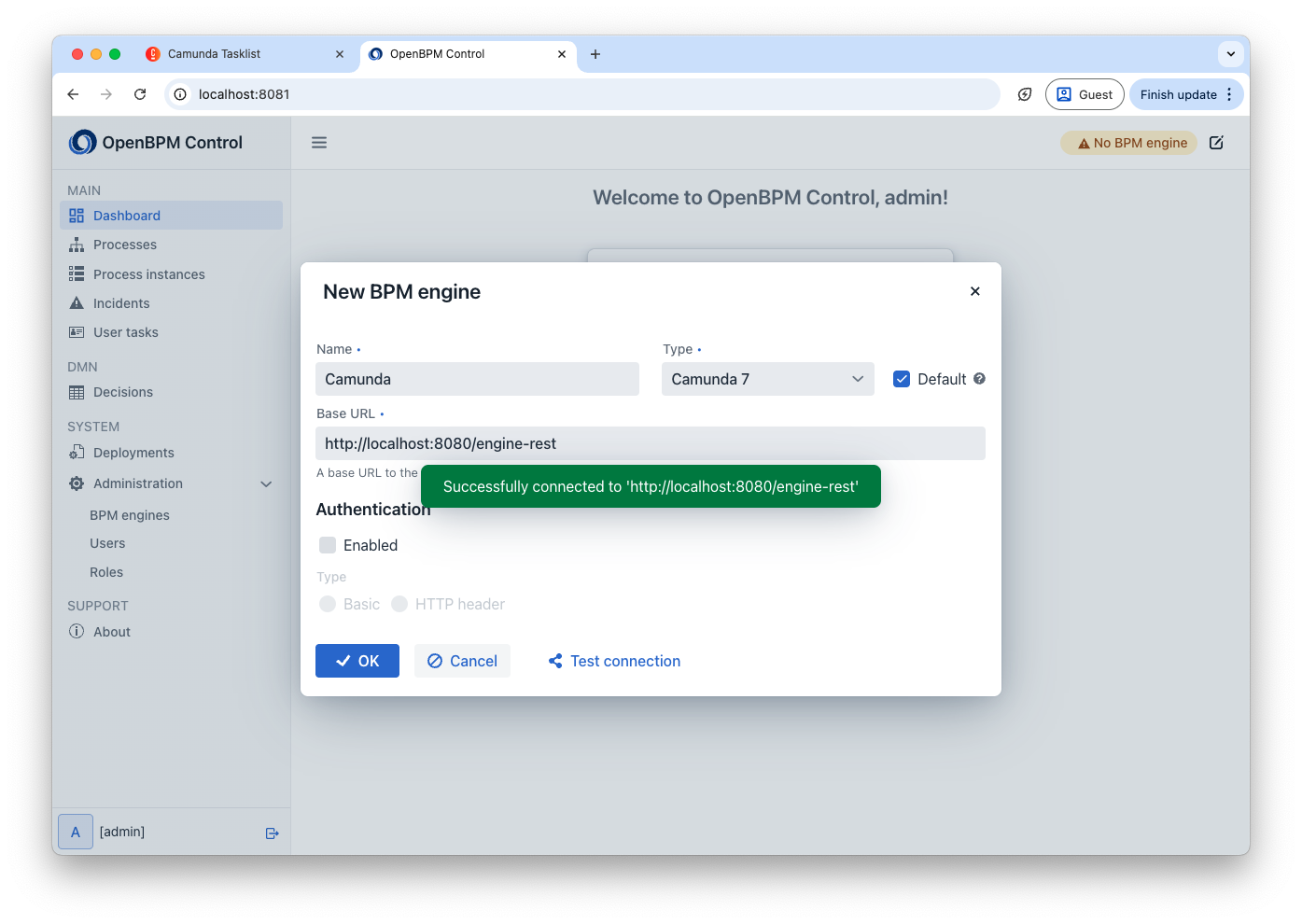Open the browser tab search dropdown
This screenshot has height=924, width=1302.
(x=1230, y=54)
